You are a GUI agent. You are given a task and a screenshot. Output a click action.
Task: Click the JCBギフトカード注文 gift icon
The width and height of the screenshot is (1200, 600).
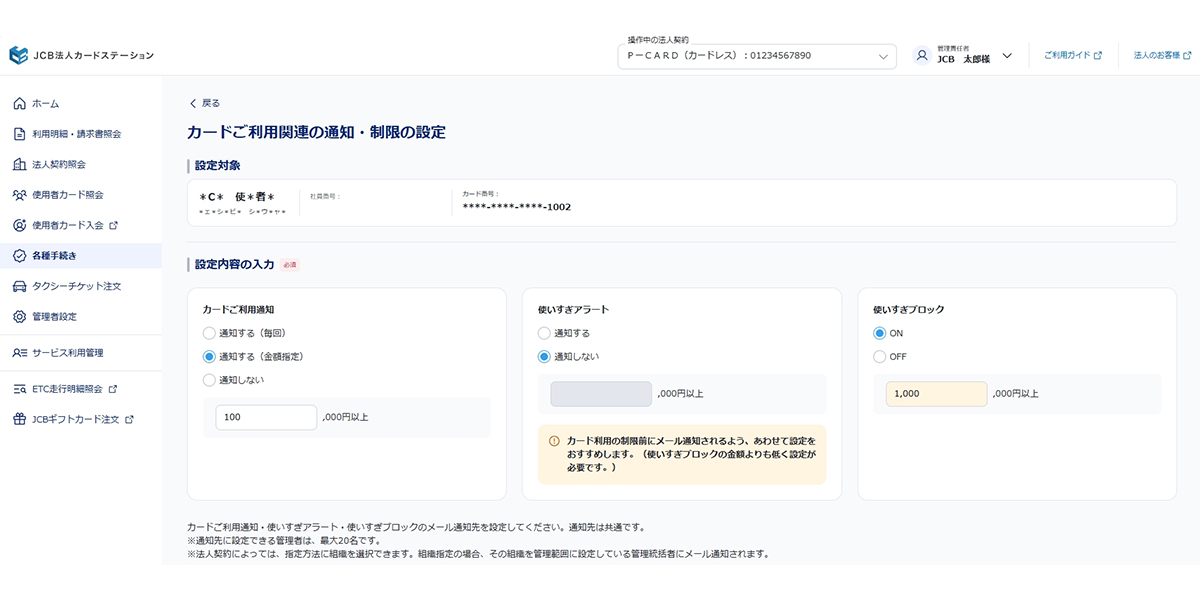(x=19, y=419)
